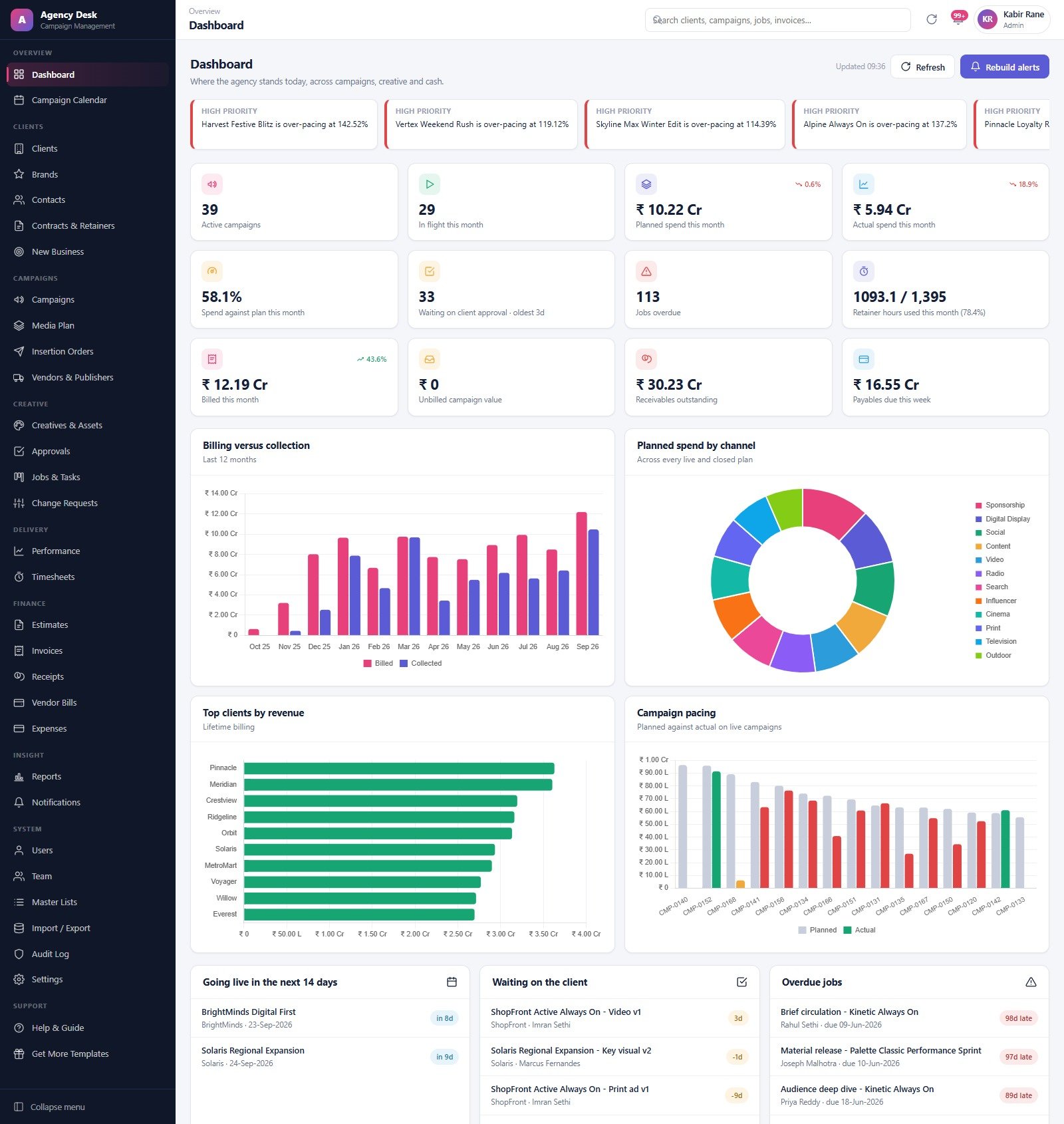Click the Agency Desk logo icon
Image resolution: width=1064 pixels, height=1124 pixels.
22,20
